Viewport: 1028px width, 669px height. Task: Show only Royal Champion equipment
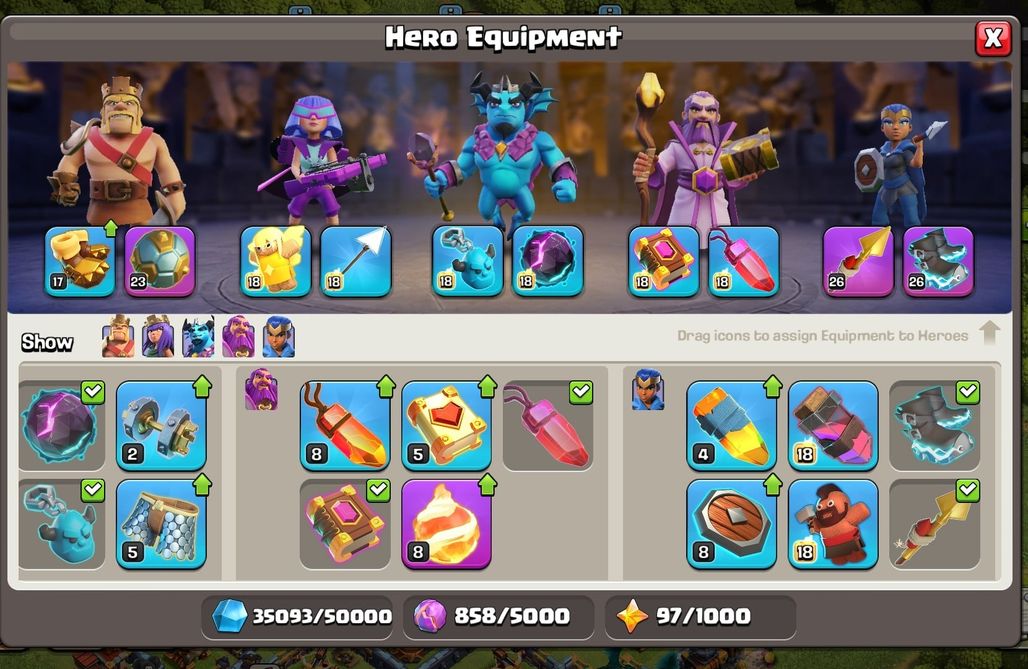[x=279, y=337]
